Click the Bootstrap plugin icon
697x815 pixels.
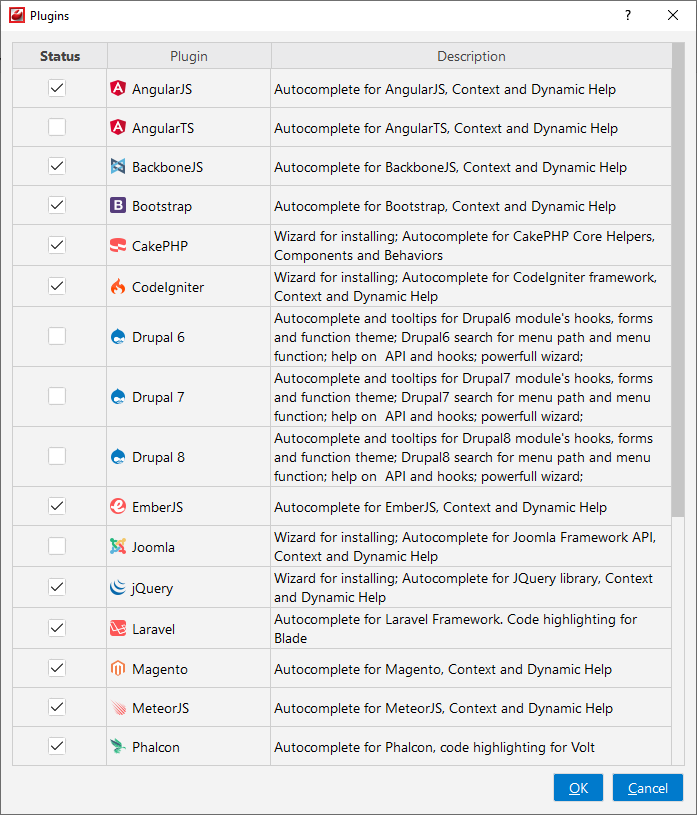(x=118, y=205)
